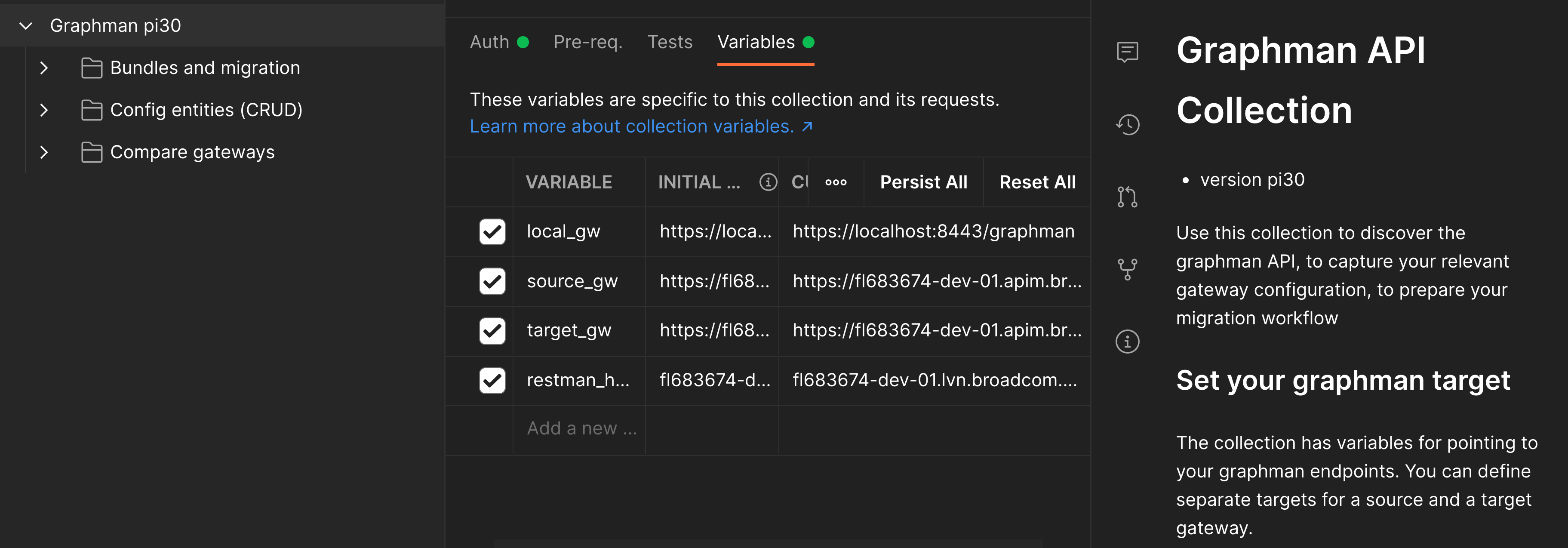Click the overflow options icon for a variable row
This screenshot has height=548, width=1568.
click(x=836, y=182)
